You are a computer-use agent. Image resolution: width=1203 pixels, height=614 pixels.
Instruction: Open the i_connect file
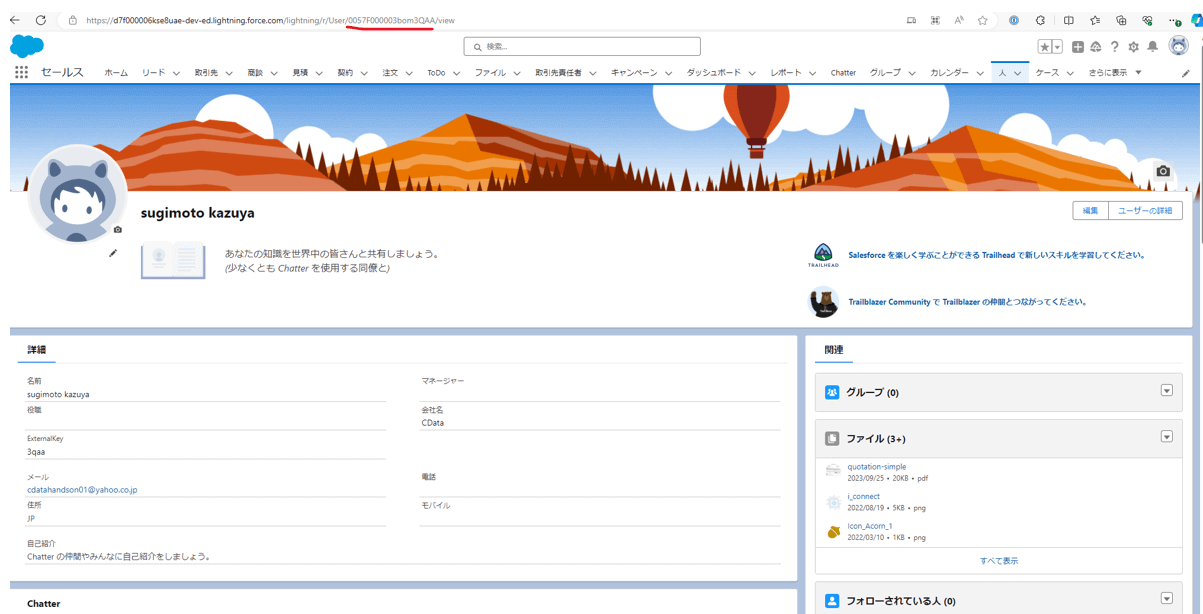pos(864,496)
